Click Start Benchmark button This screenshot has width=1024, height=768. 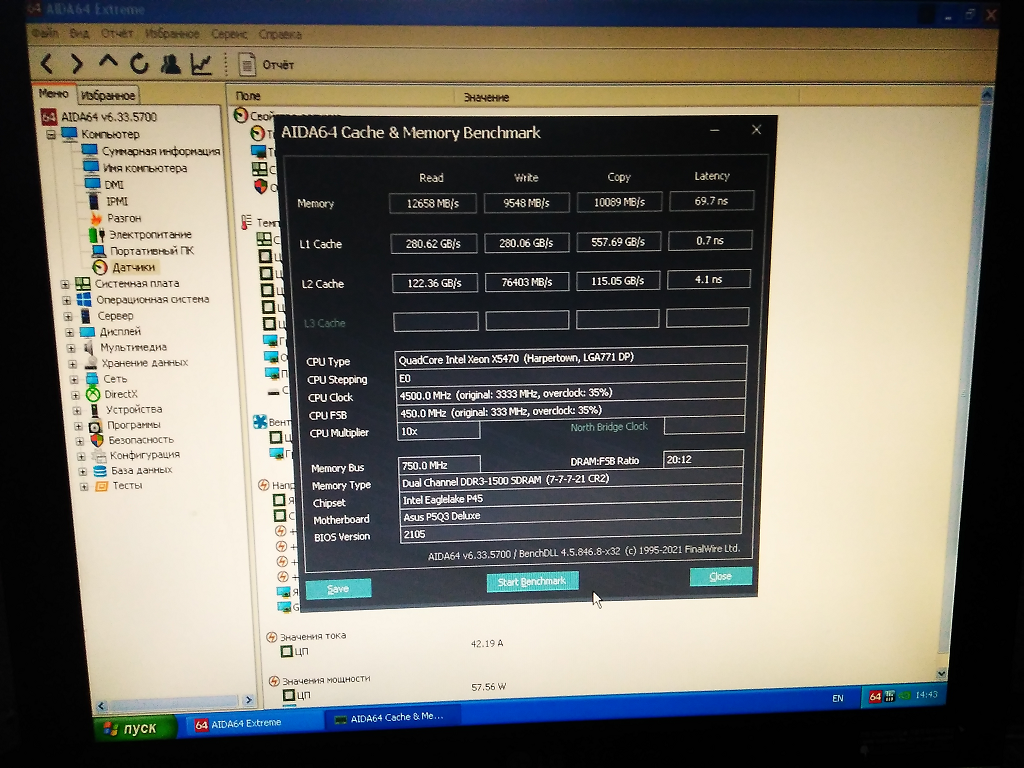pyautogui.click(x=532, y=582)
